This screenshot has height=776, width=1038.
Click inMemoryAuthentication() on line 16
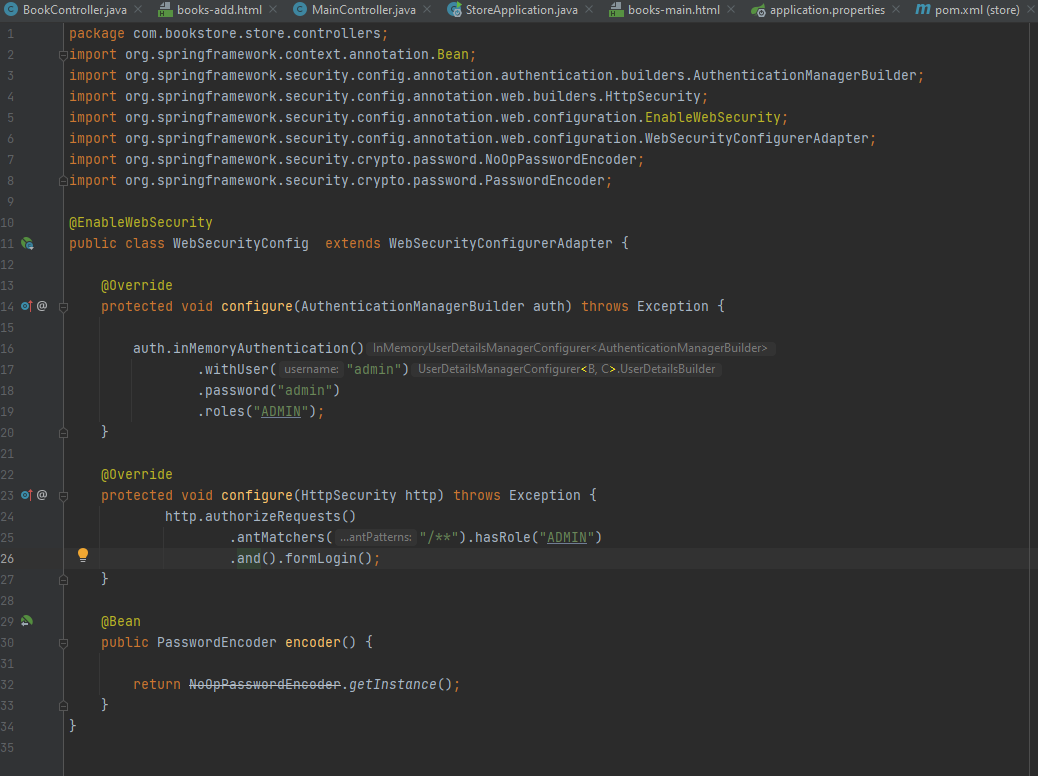point(268,348)
